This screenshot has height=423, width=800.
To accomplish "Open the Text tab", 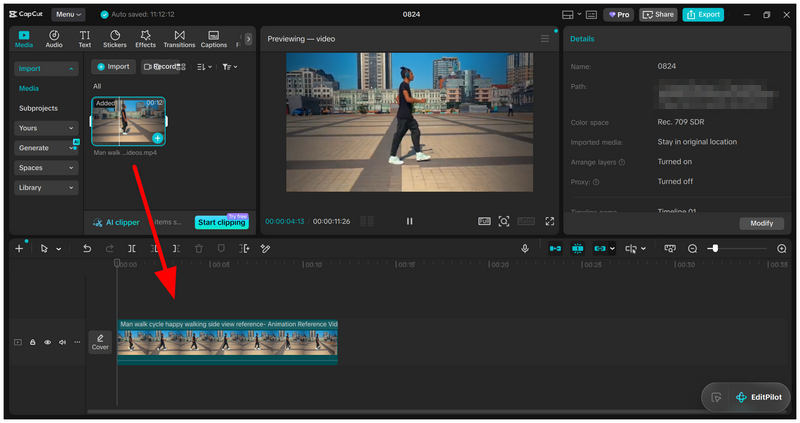I will tap(85, 39).
